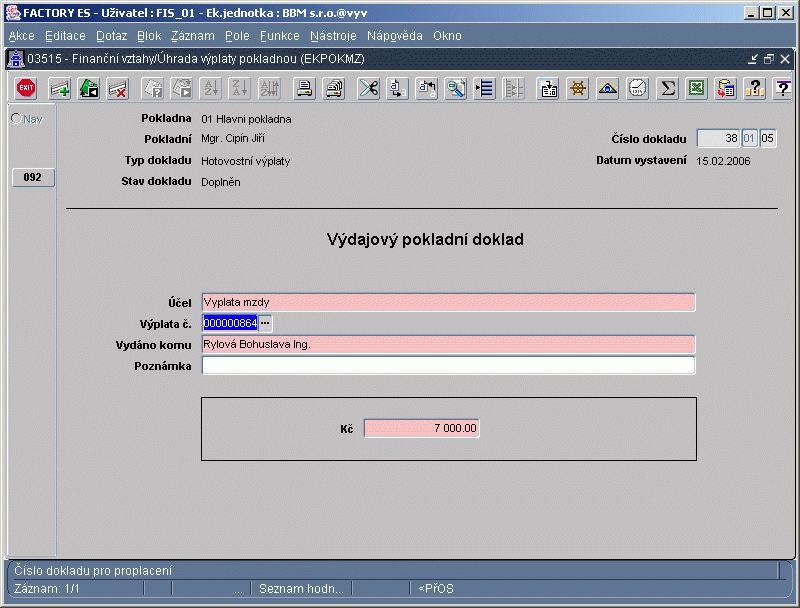Click the ship's steering wheel icon
Viewport: 800px width, 608px height.
(578, 88)
